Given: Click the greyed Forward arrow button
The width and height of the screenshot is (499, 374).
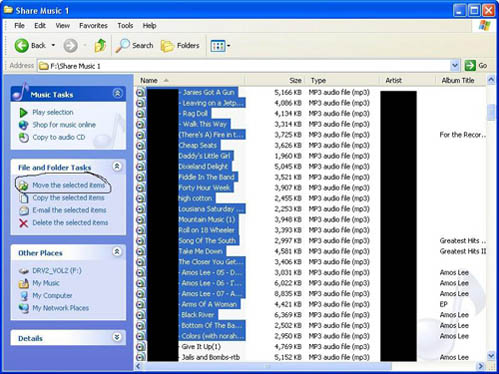Looking at the screenshot, I should click(70, 45).
